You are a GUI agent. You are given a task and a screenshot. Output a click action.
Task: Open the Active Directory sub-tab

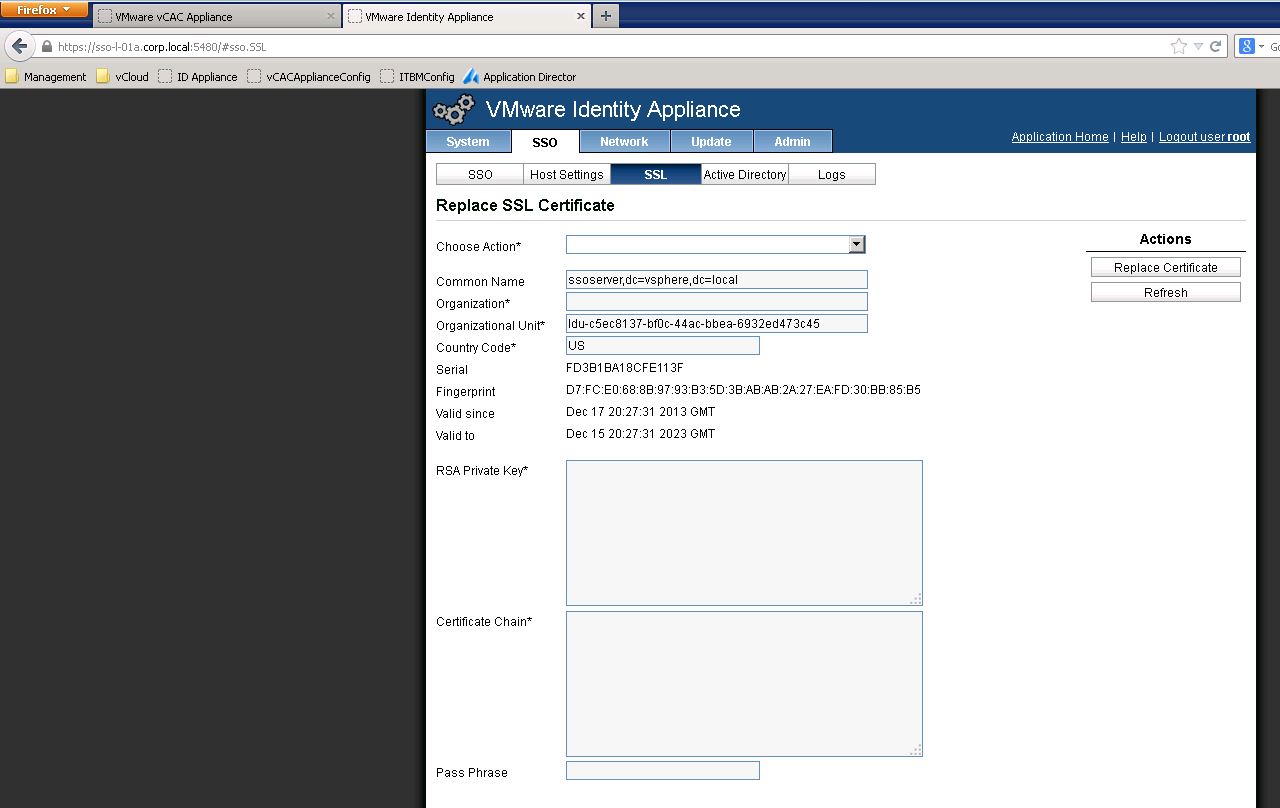(745, 174)
